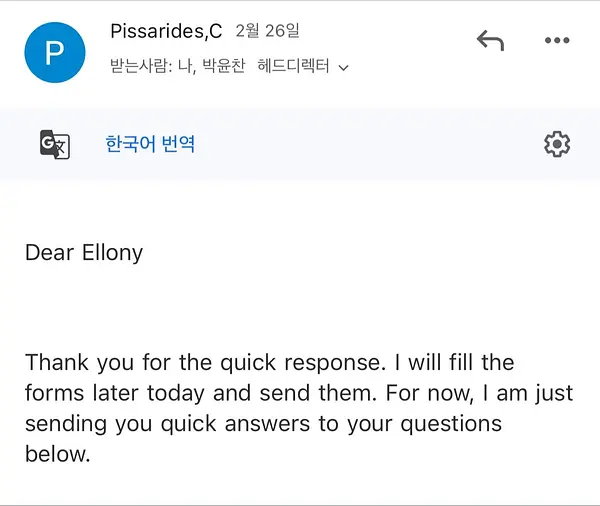This screenshot has width=600, height=506.
Task: Click the 받는사람 recipients label
Action: (x=139, y=65)
